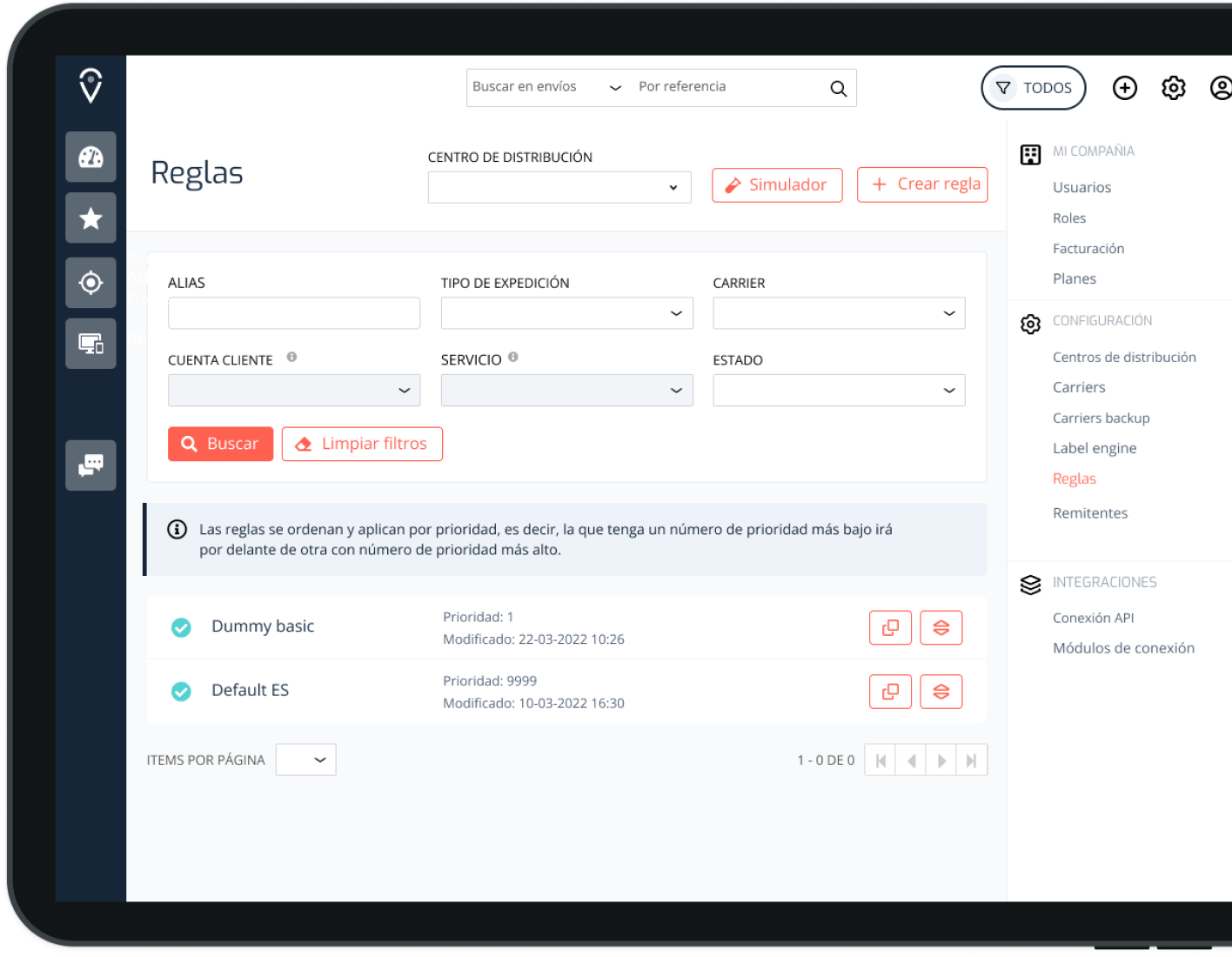The image size is (1232, 957).
Task: Open the tracking target sidebar icon
Action: tap(90, 283)
